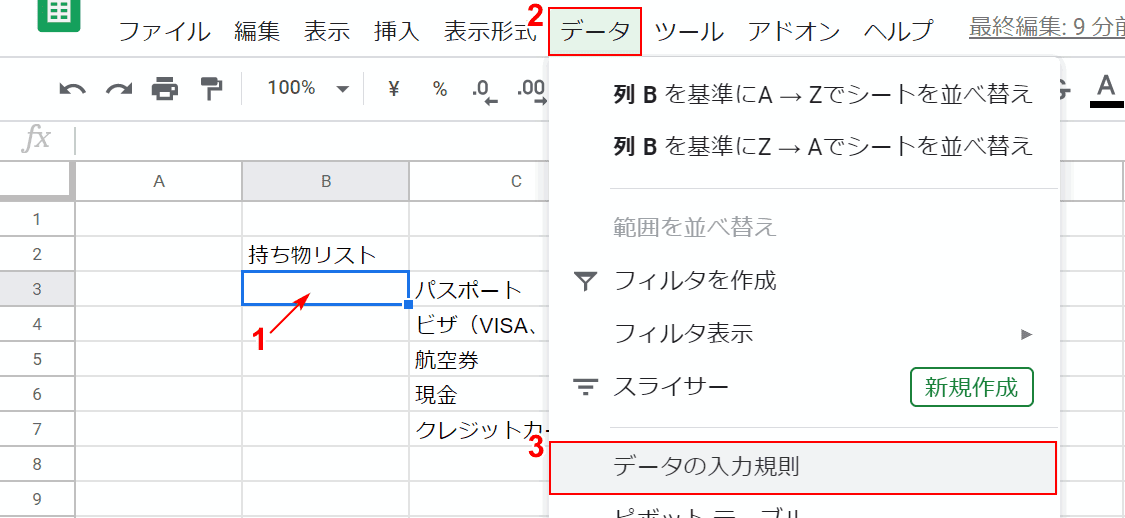Open the 最終編集 history link
This screenshot has width=1125, height=518.
1046,29
